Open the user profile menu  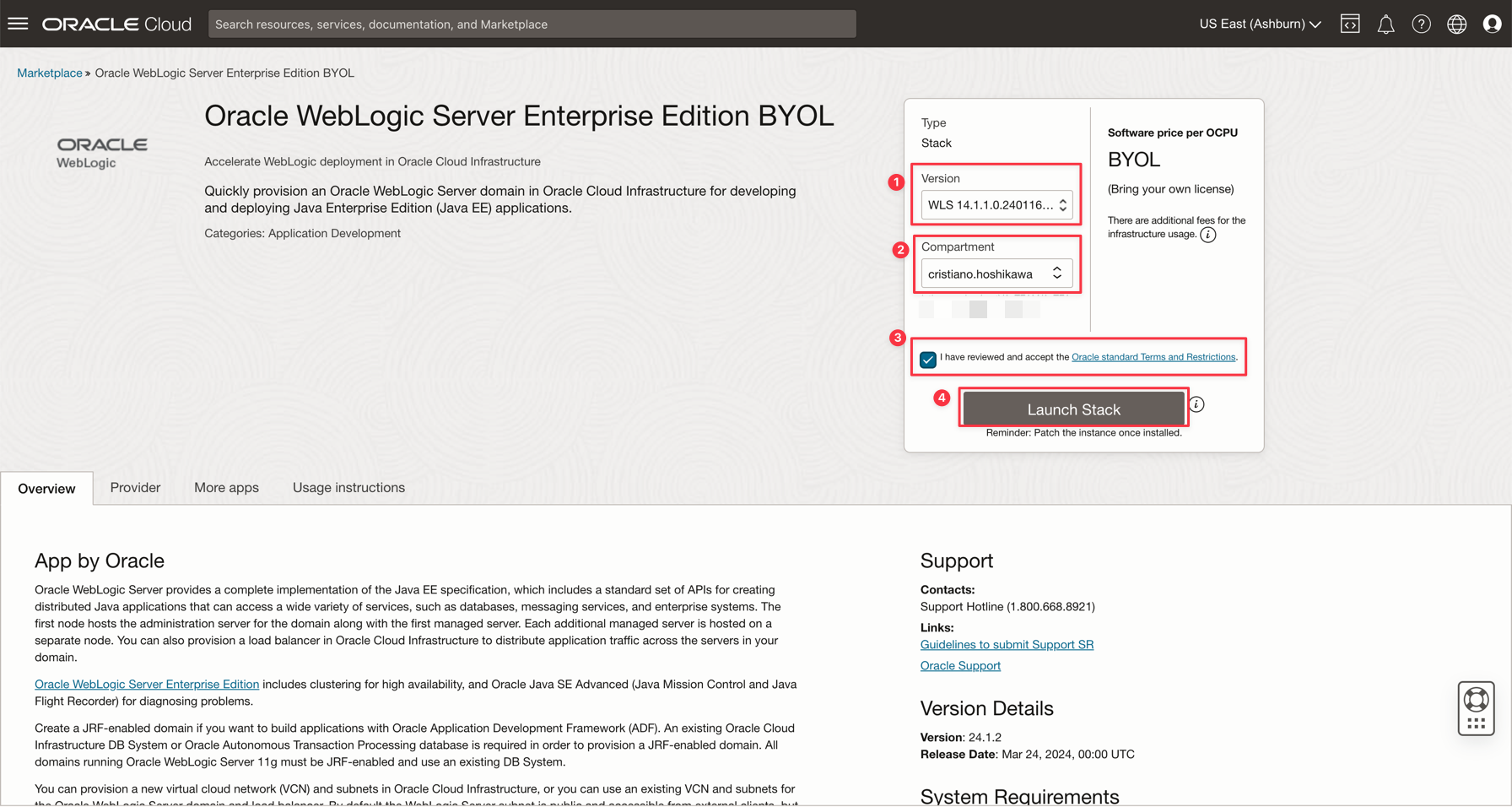pos(1492,24)
